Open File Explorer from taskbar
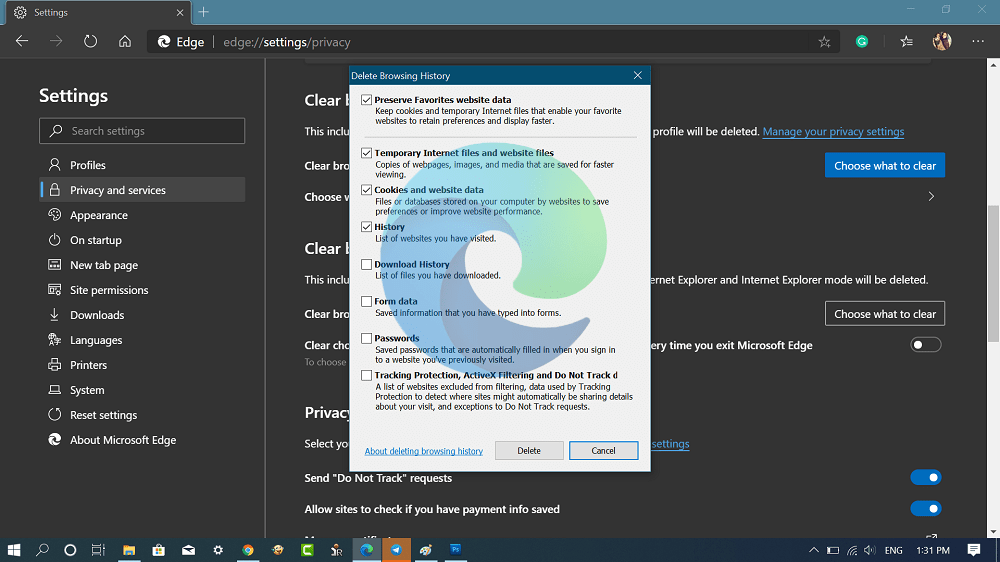This screenshot has height=562, width=1000. (x=129, y=550)
